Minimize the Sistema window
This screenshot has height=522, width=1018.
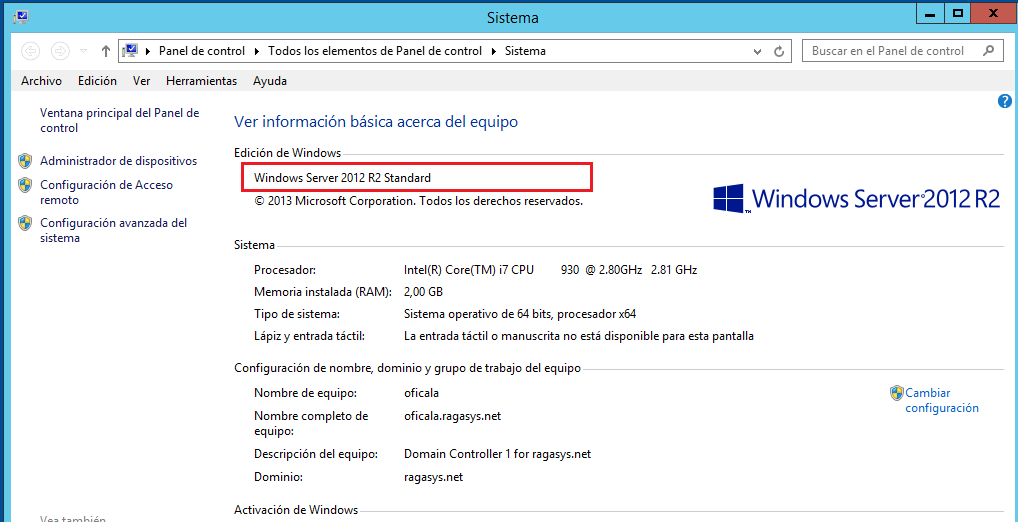click(932, 13)
